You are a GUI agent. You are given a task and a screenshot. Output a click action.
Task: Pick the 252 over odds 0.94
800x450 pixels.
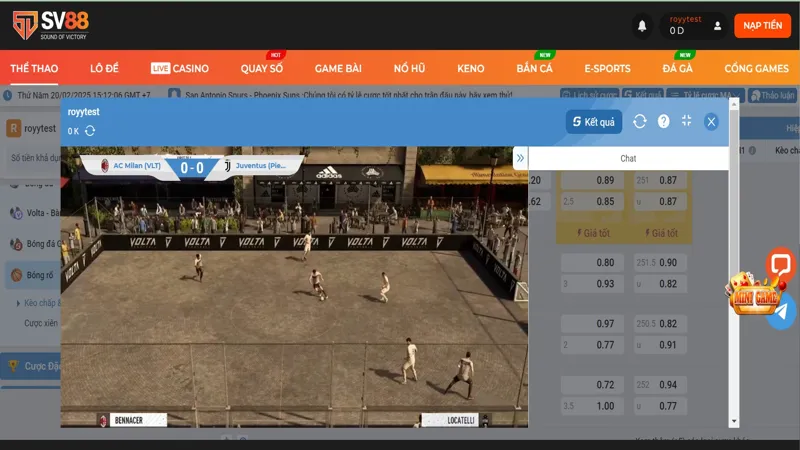660,385
